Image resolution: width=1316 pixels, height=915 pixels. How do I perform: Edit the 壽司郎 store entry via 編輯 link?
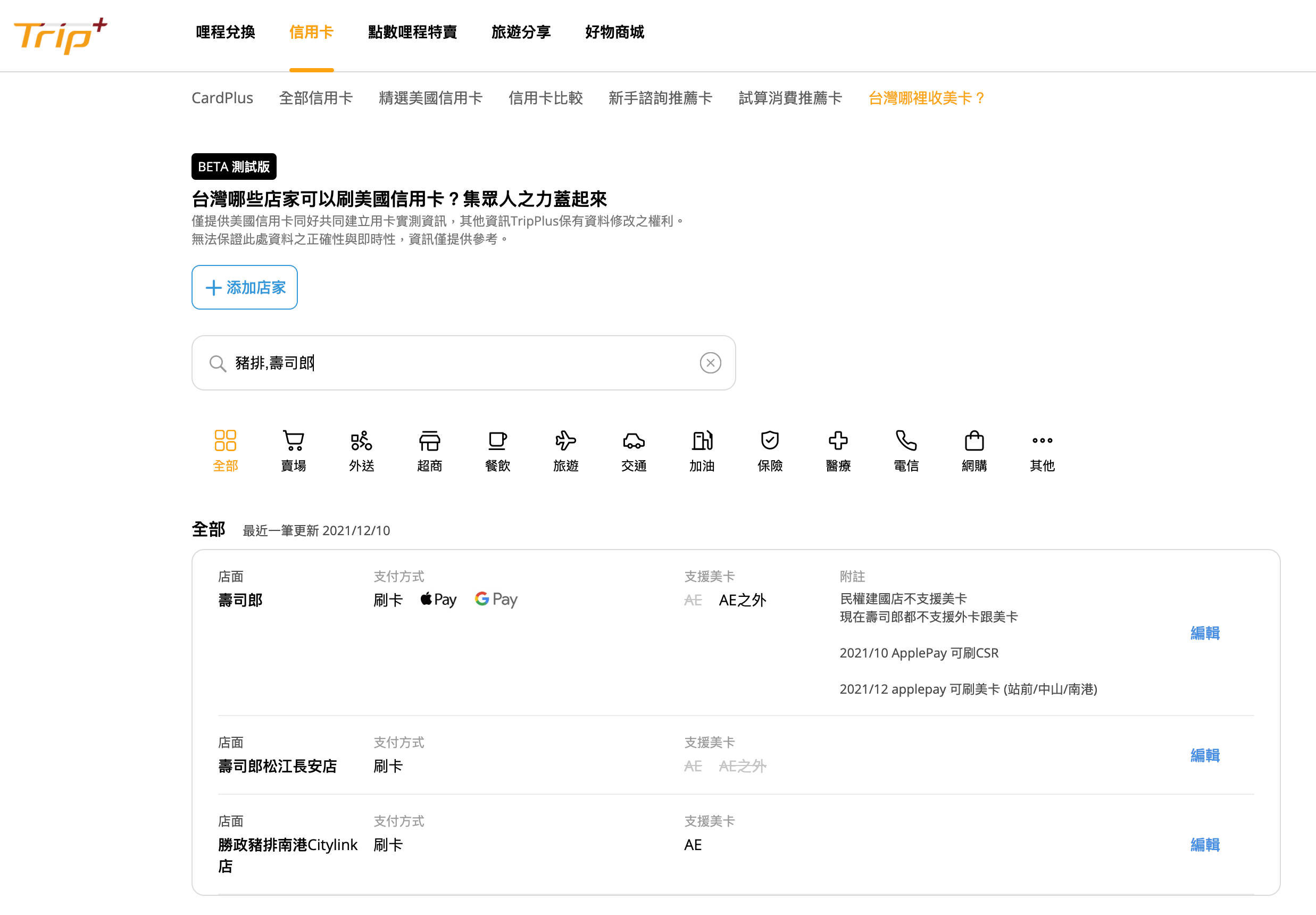tap(1204, 633)
